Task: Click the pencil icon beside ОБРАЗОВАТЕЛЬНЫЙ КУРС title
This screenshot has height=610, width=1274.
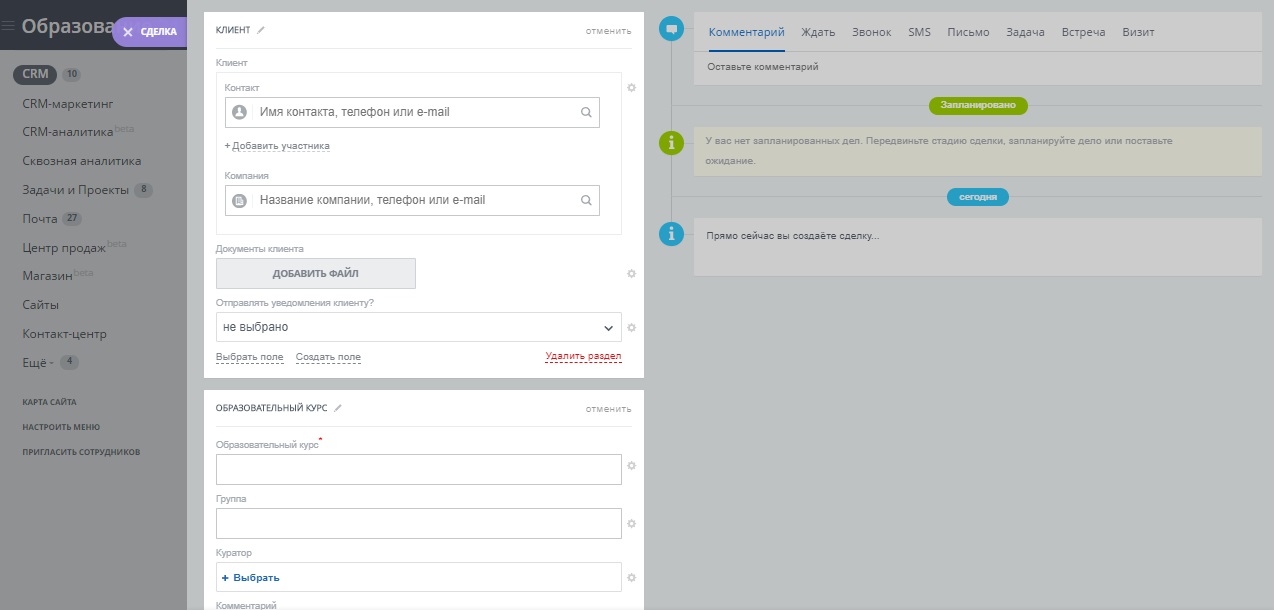Action: point(338,408)
